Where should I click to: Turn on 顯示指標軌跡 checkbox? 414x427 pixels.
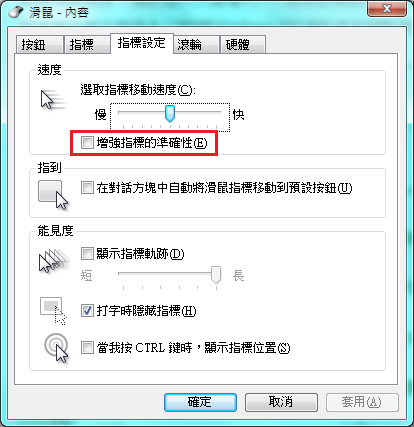pyautogui.click(x=87, y=254)
